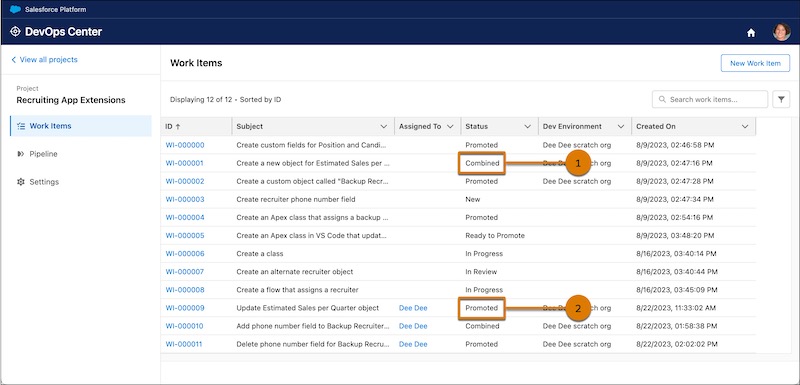Click the Salesforce cloud logo
The width and height of the screenshot is (800, 385).
coord(15,9)
